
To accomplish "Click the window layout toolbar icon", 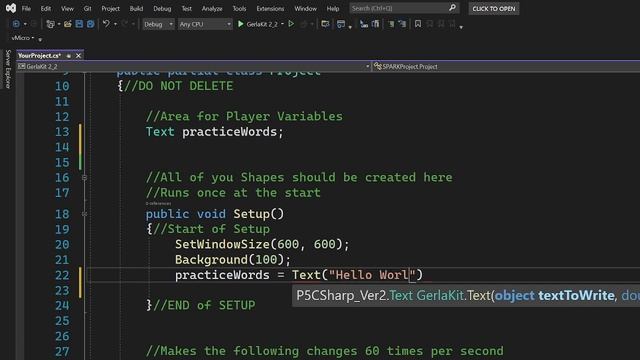I will (341, 24).
